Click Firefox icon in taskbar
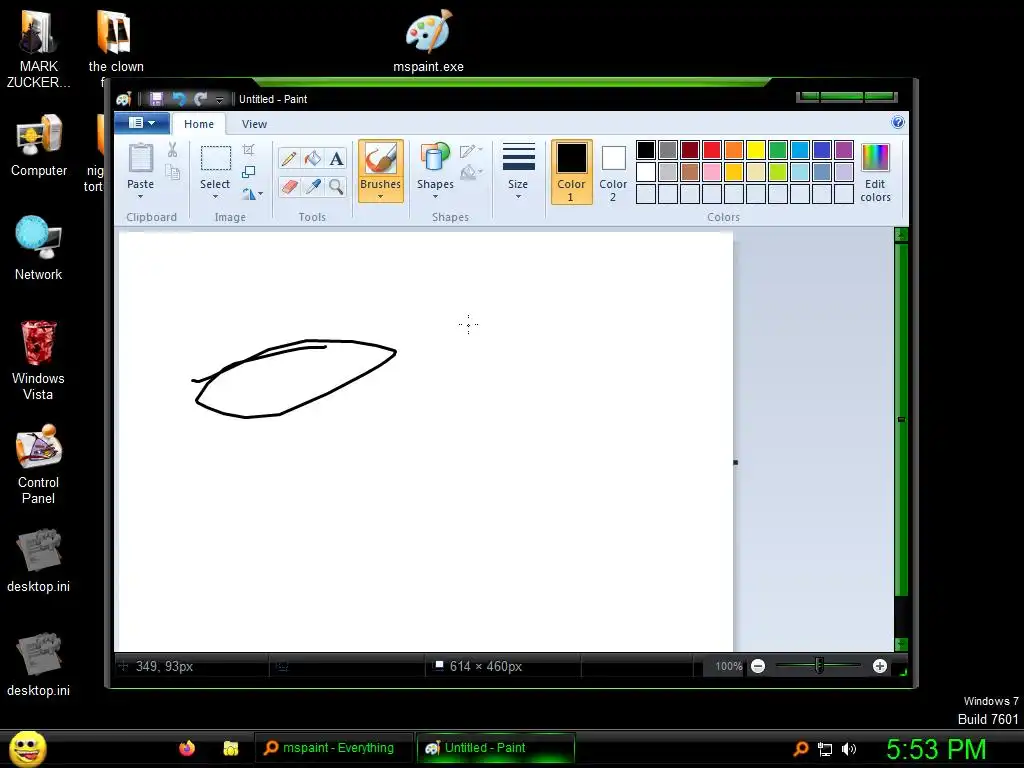Screen dimensions: 1024x768 [x=187, y=748]
